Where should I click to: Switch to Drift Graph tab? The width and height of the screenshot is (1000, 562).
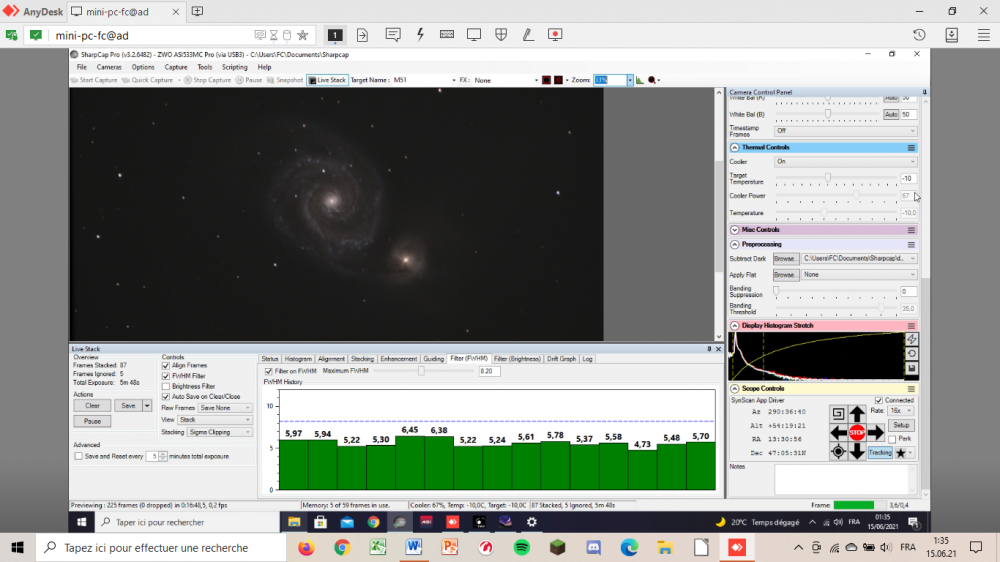(x=561, y=359)
